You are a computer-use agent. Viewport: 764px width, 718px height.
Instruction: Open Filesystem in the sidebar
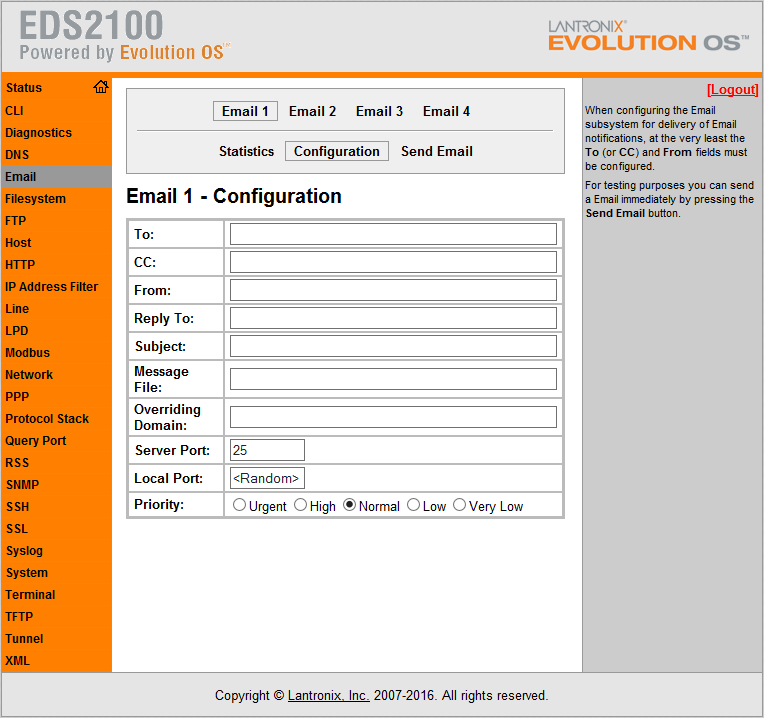[x=56, y=199]
